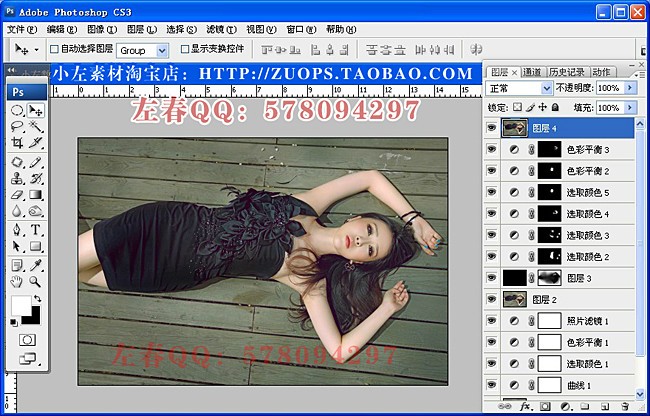
Task: Select the Eyedropper tool
Action: coord(36,265)
